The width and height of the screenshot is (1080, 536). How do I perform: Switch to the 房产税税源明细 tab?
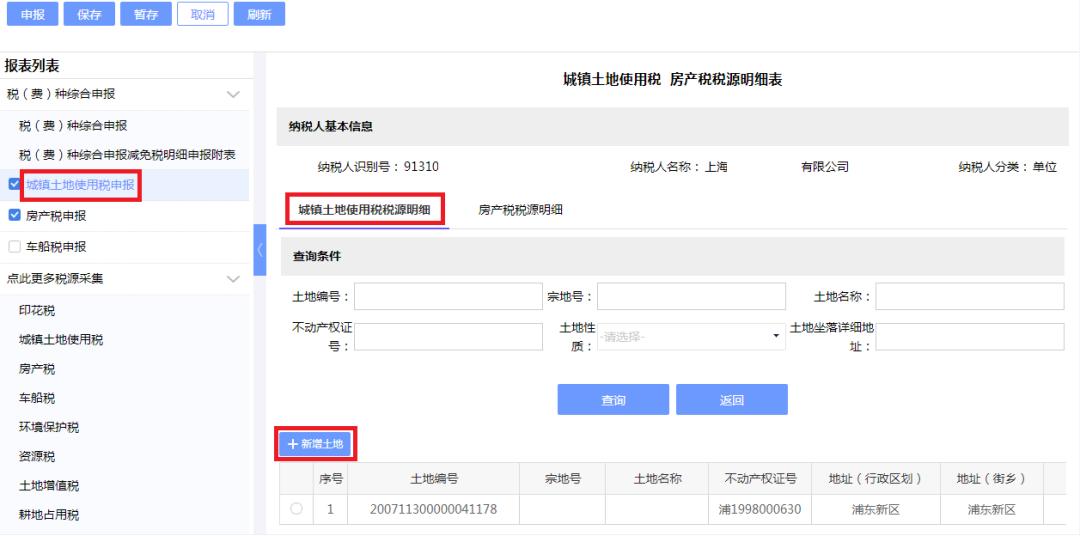520,210
